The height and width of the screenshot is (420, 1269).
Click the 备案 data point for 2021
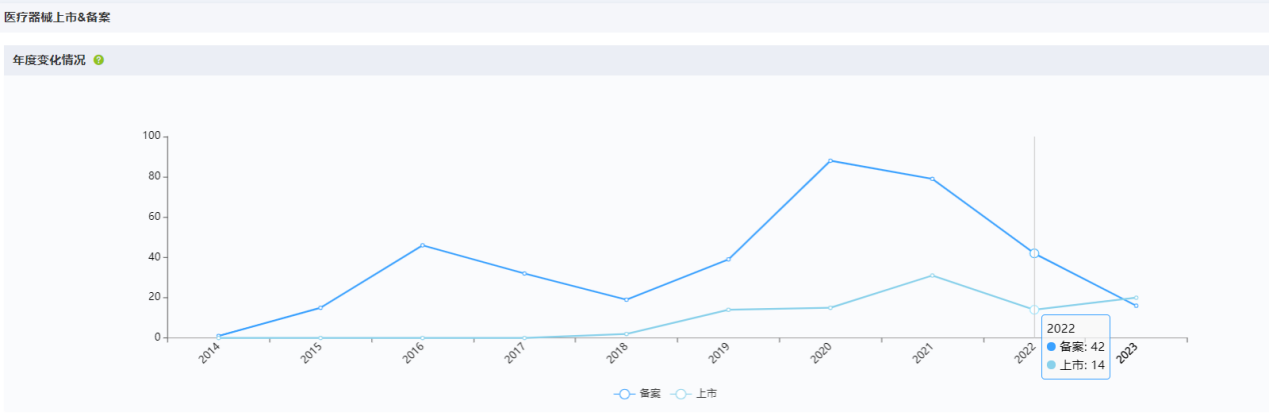point(932,179)
